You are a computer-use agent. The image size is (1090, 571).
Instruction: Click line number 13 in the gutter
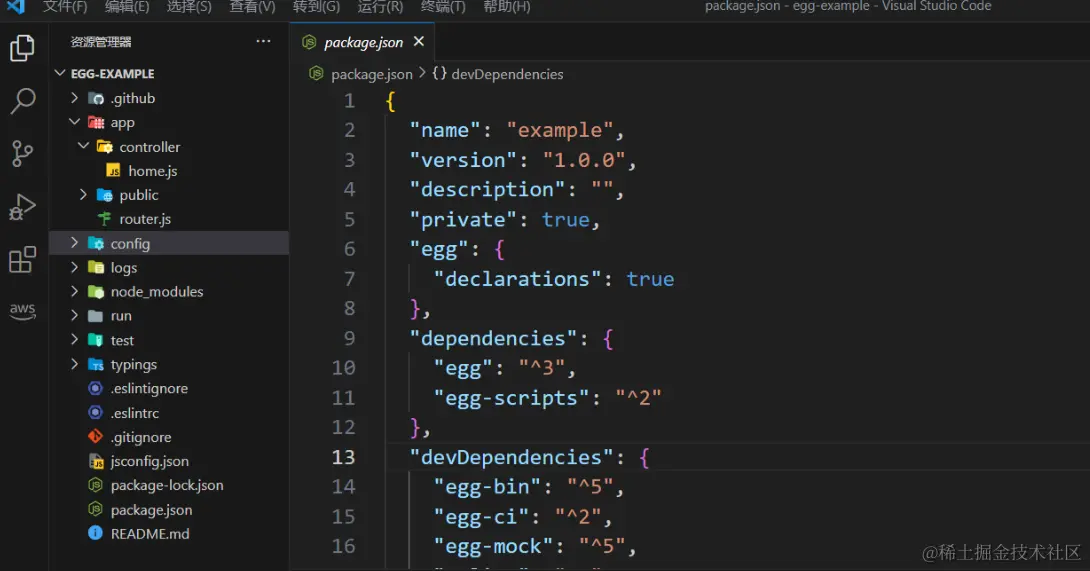coord(343,458)
